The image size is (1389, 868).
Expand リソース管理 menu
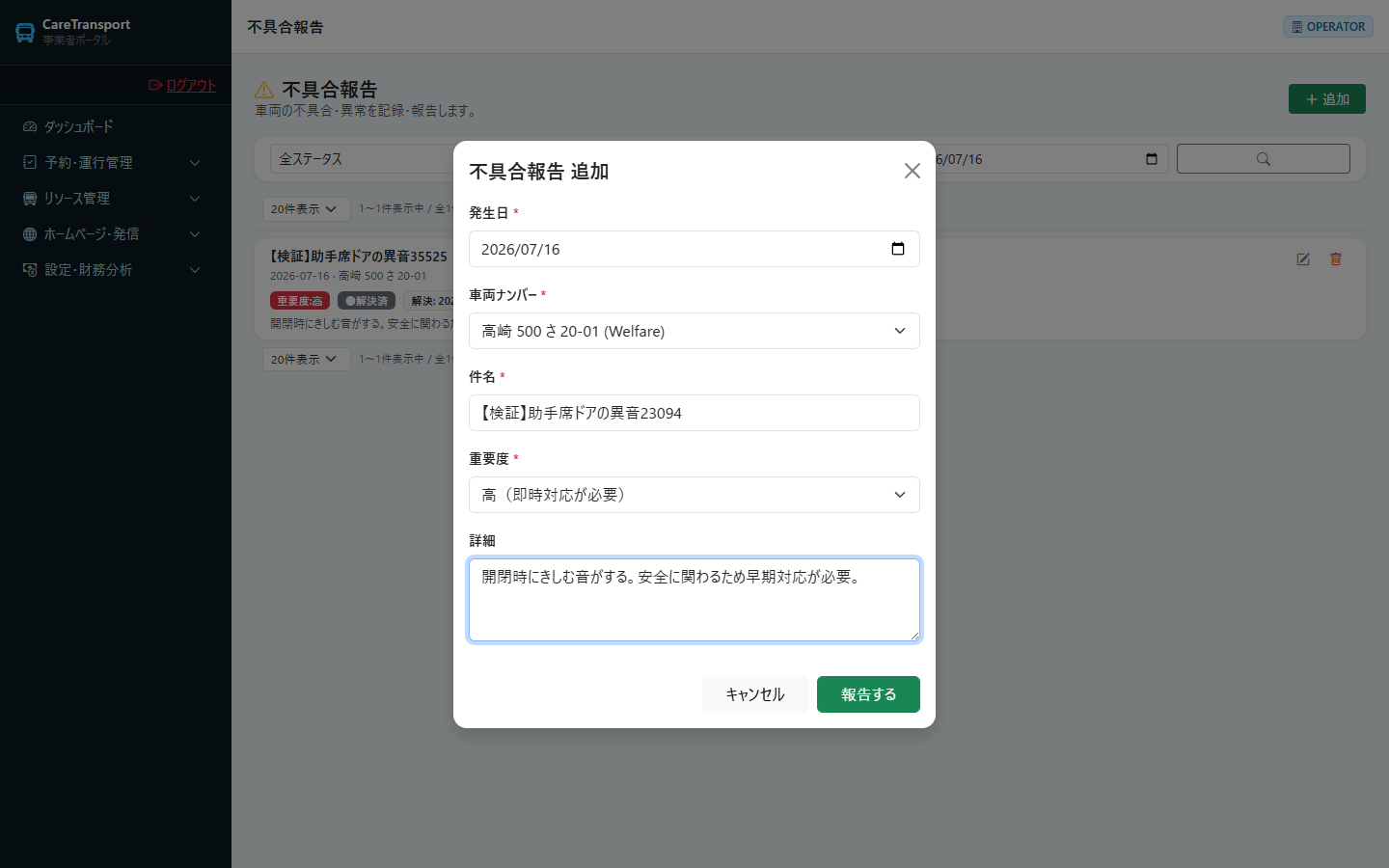[x=116, y=198]
